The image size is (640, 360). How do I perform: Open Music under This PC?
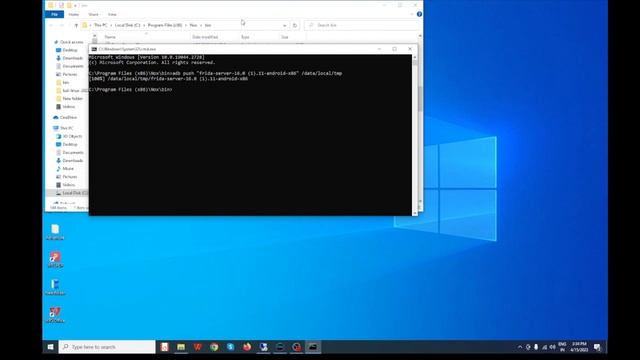point(68,169)
